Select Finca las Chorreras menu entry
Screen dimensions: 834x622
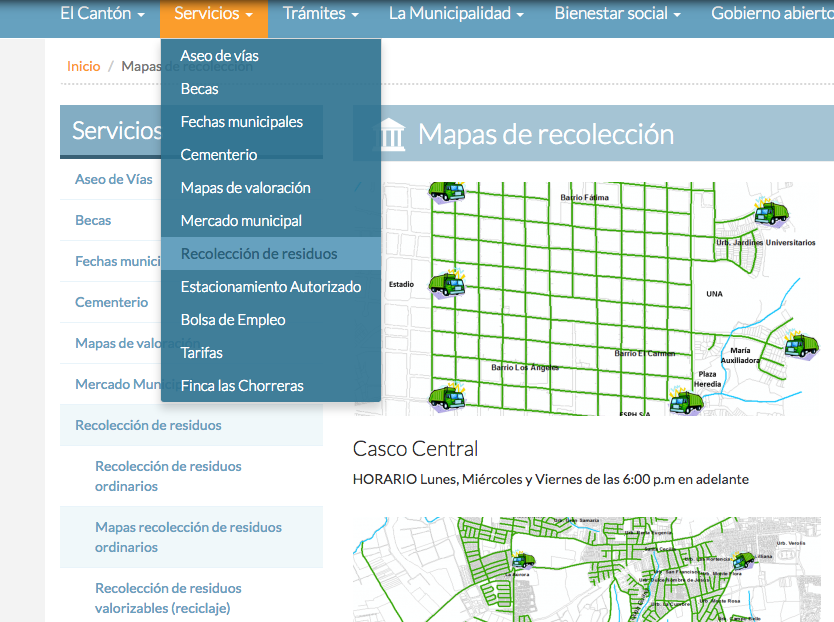242,386
